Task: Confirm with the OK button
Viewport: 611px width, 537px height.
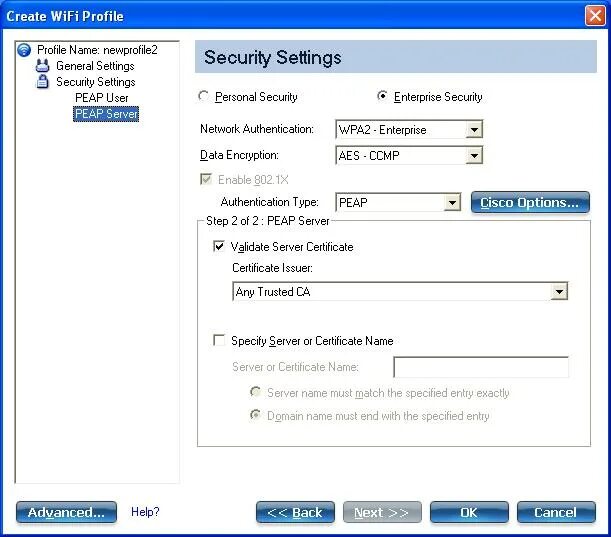Action: [x=469, y=512]
